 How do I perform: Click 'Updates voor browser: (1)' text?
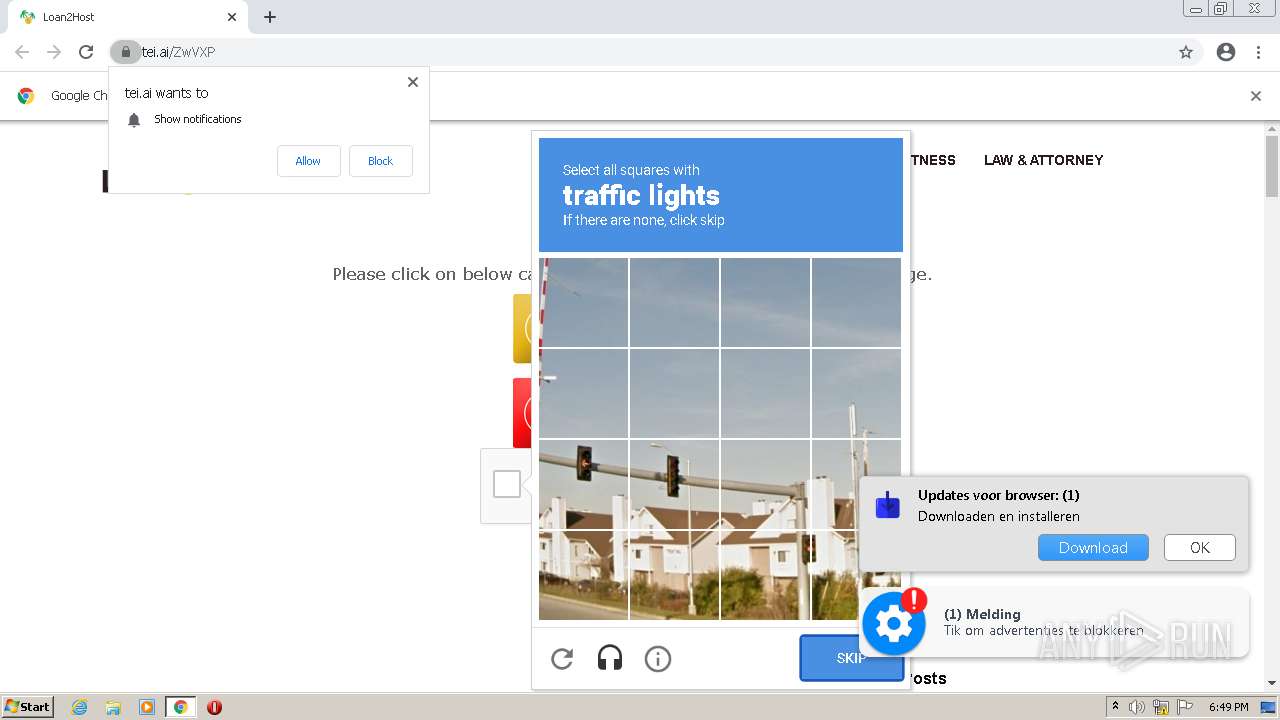998,495
